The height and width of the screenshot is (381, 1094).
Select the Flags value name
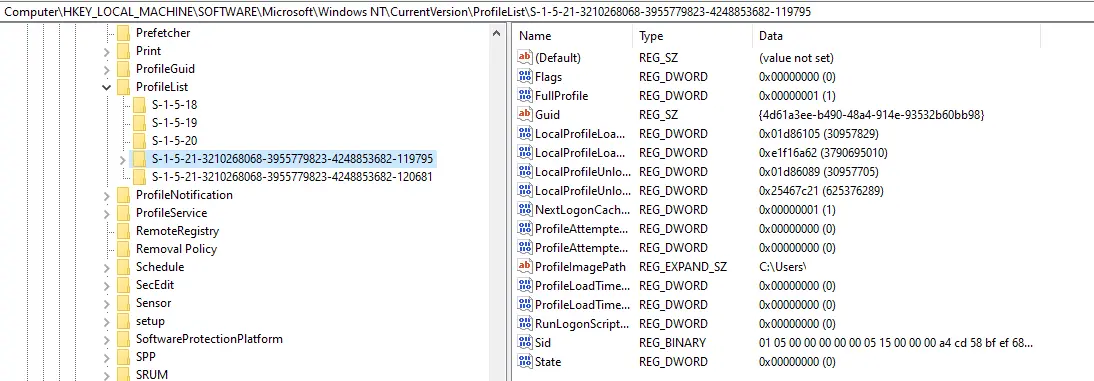(x=548, y=77)
